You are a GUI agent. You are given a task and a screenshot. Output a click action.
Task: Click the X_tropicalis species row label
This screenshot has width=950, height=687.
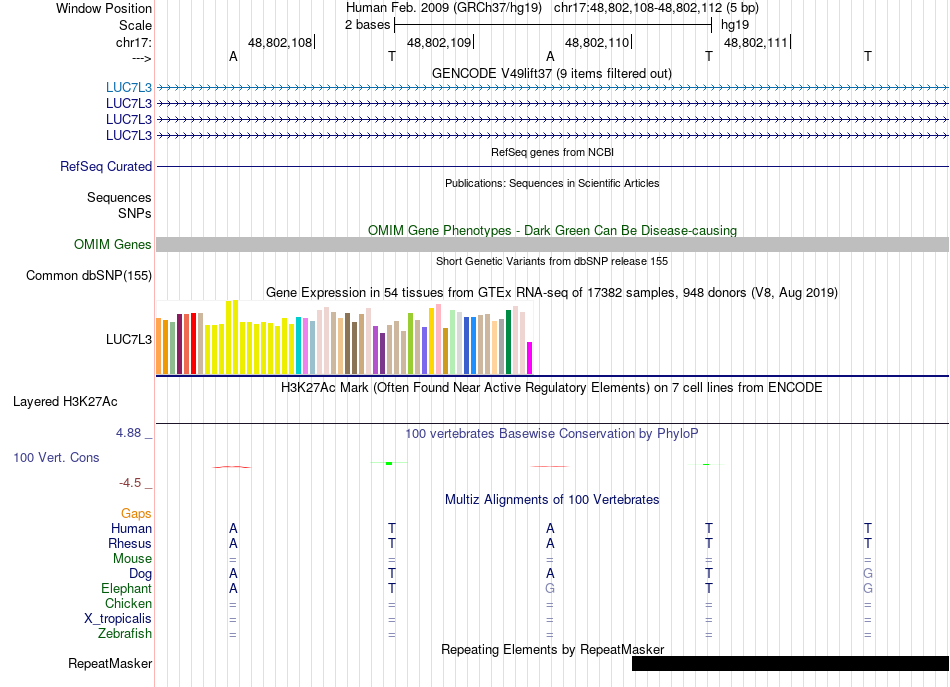(x=118, y=619)
